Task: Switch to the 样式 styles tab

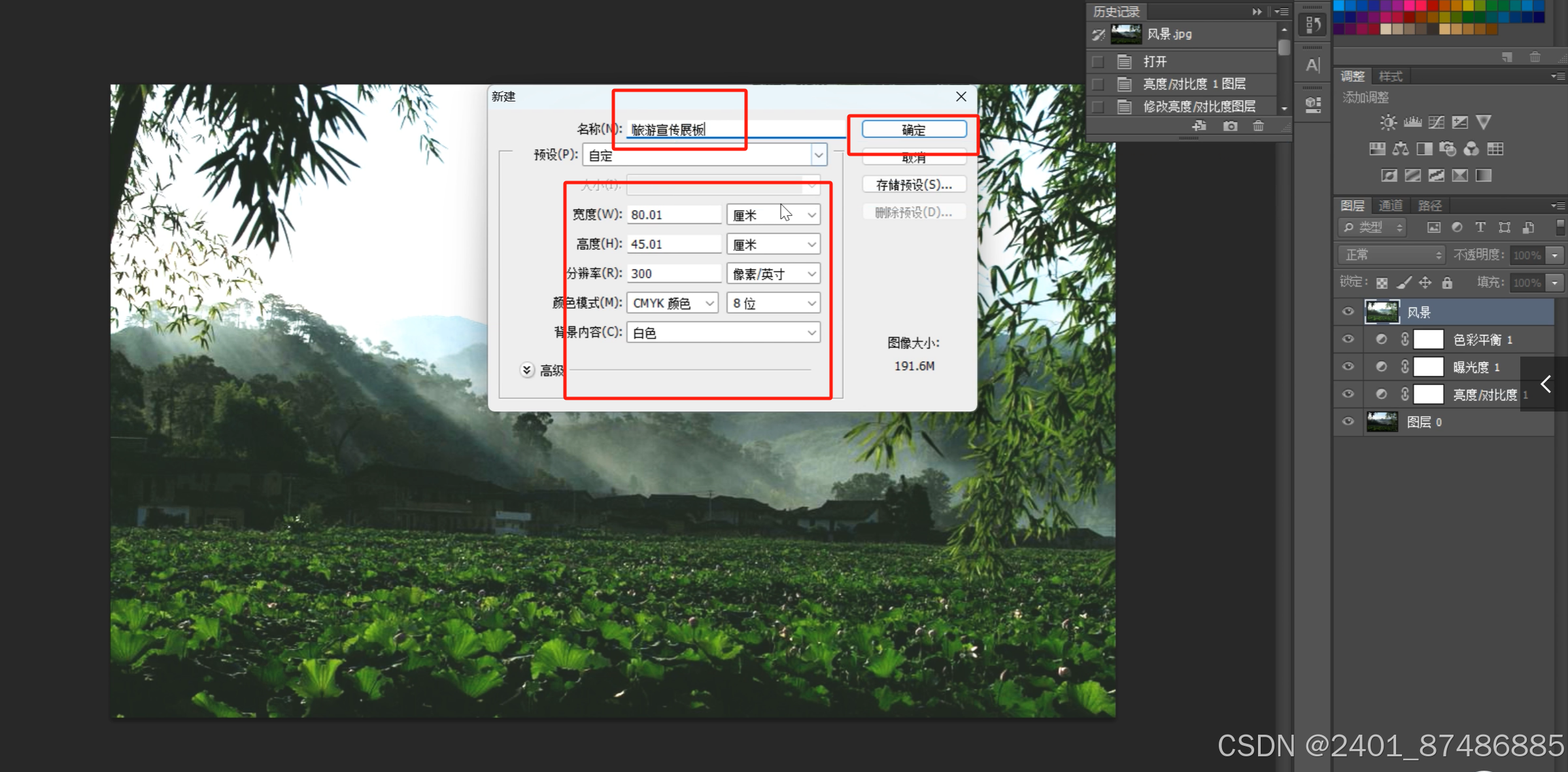Action: pyautogui.click(x=1390, y=77)
